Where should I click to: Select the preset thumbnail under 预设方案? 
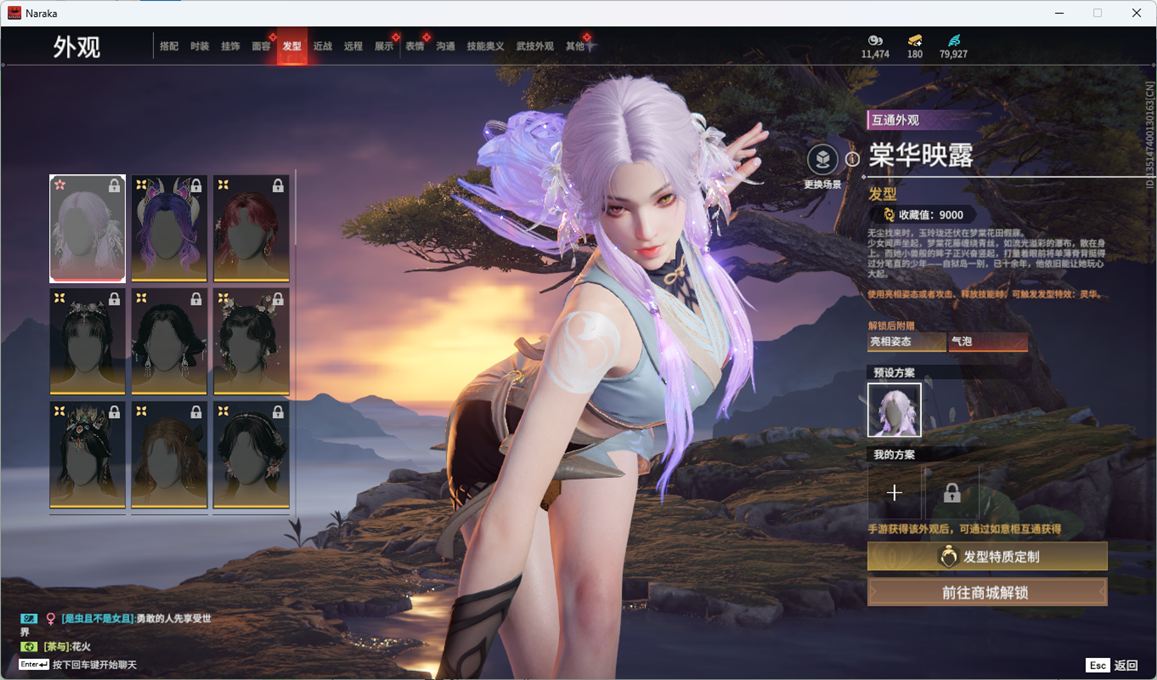pyautogui.click(x=894, y=410)
